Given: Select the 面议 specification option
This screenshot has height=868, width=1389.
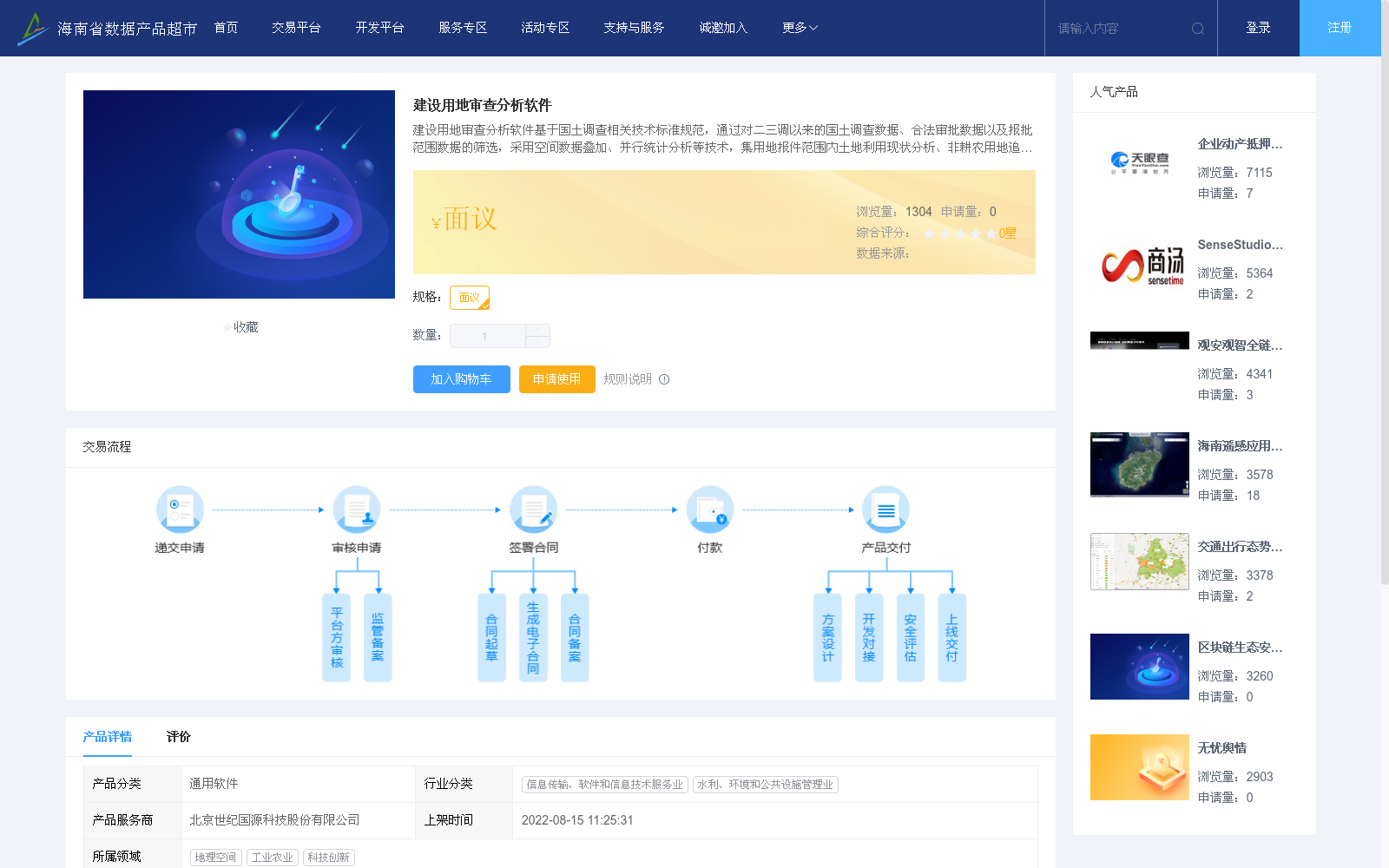Looking at the screenshot, I should point(470,298).
